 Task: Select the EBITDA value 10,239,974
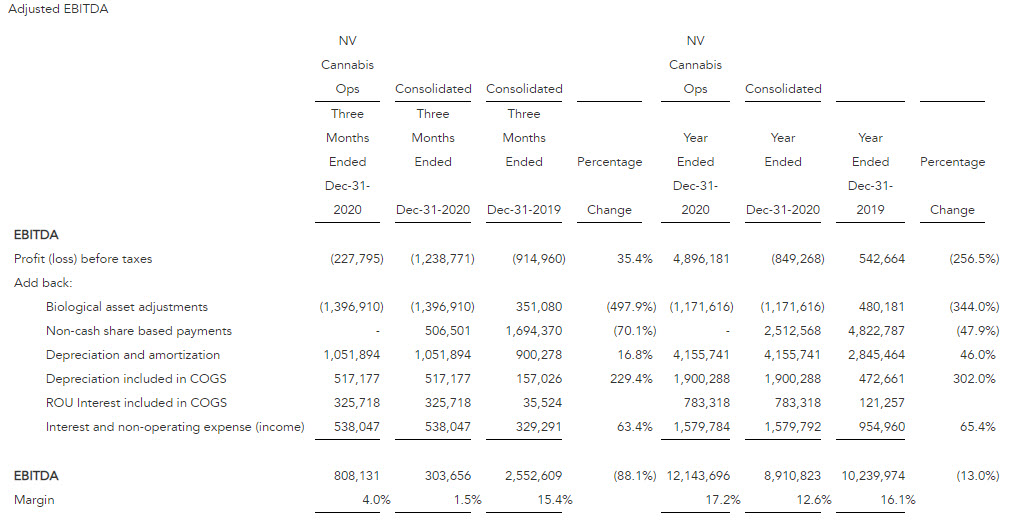874,476
